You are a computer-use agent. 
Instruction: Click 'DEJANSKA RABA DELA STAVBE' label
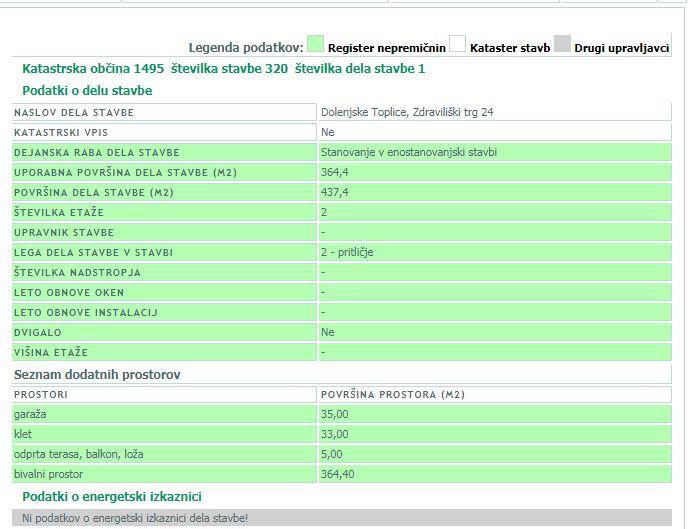click(97, 153)
